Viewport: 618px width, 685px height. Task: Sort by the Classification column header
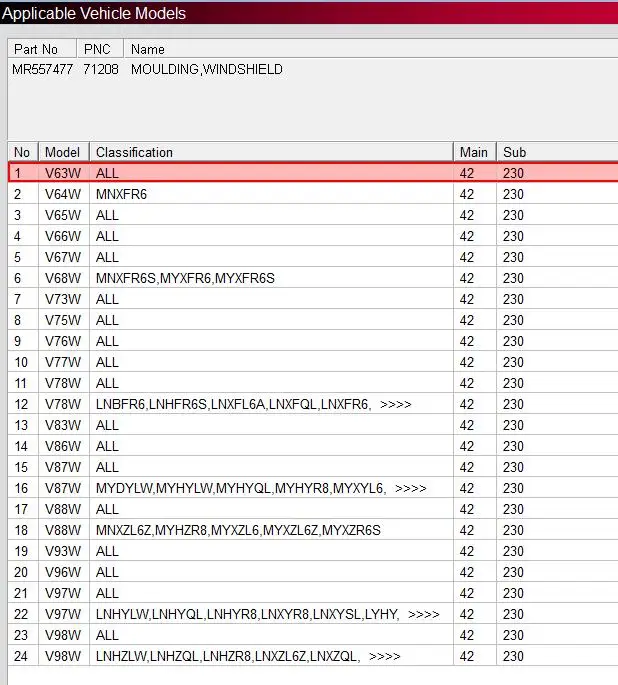271,152
